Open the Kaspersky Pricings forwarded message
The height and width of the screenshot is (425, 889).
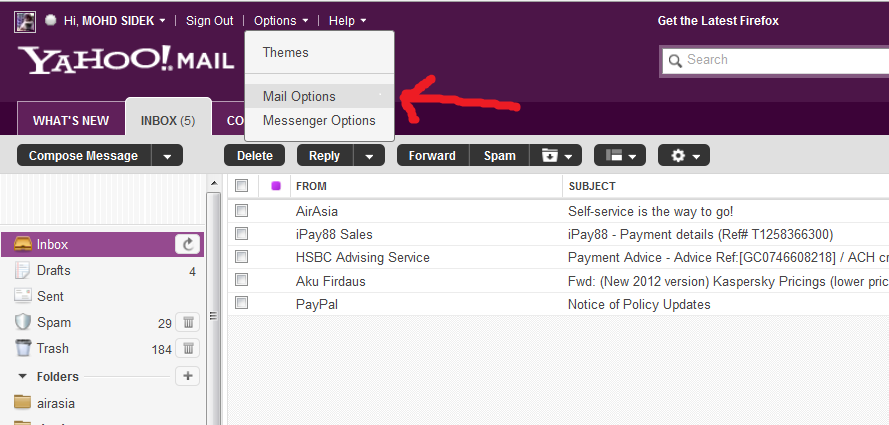click(728, 282)
